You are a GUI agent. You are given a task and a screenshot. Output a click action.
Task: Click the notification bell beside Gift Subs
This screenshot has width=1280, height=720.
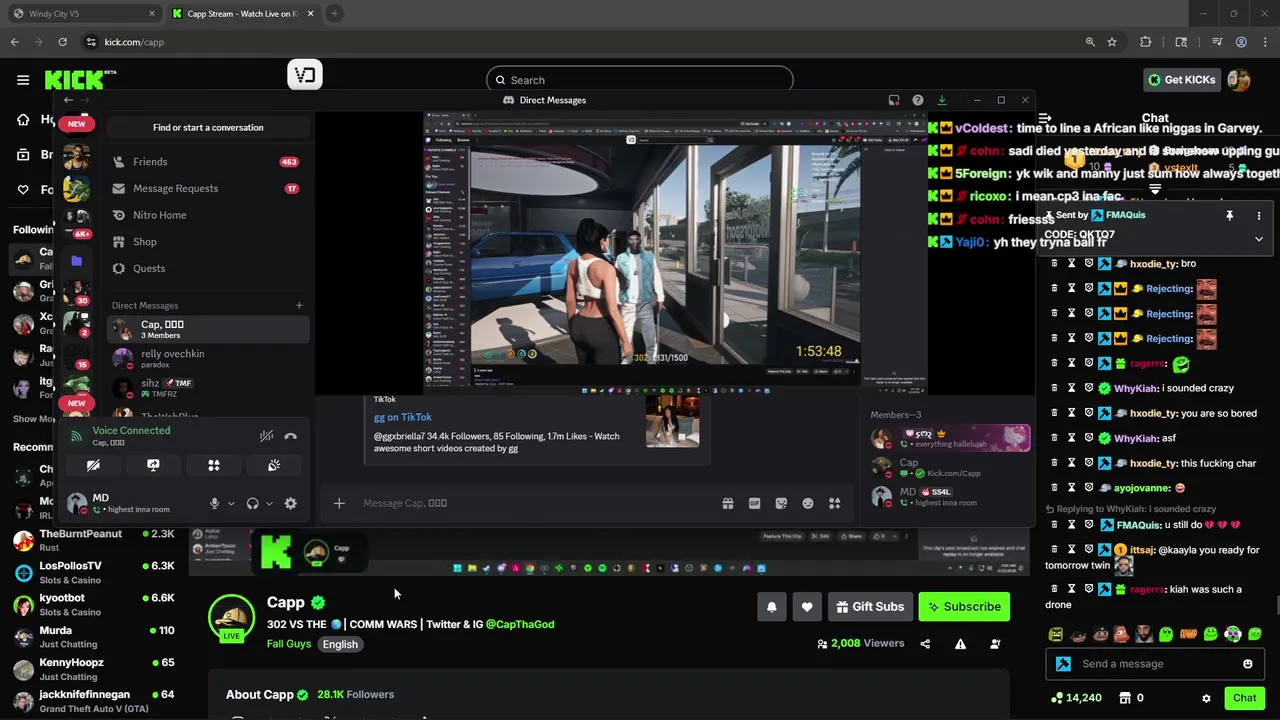771,607
